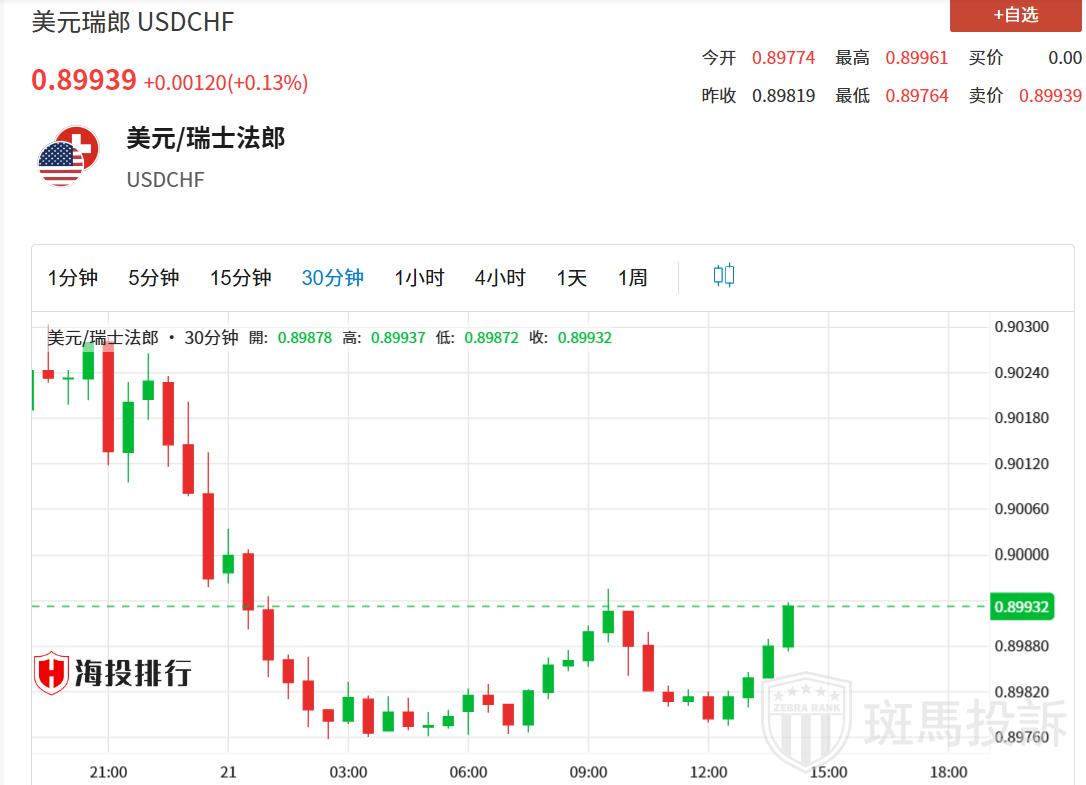Show the 4小时 chart
This screenshot has height=785, width=1086.
[x=500, y=278]
